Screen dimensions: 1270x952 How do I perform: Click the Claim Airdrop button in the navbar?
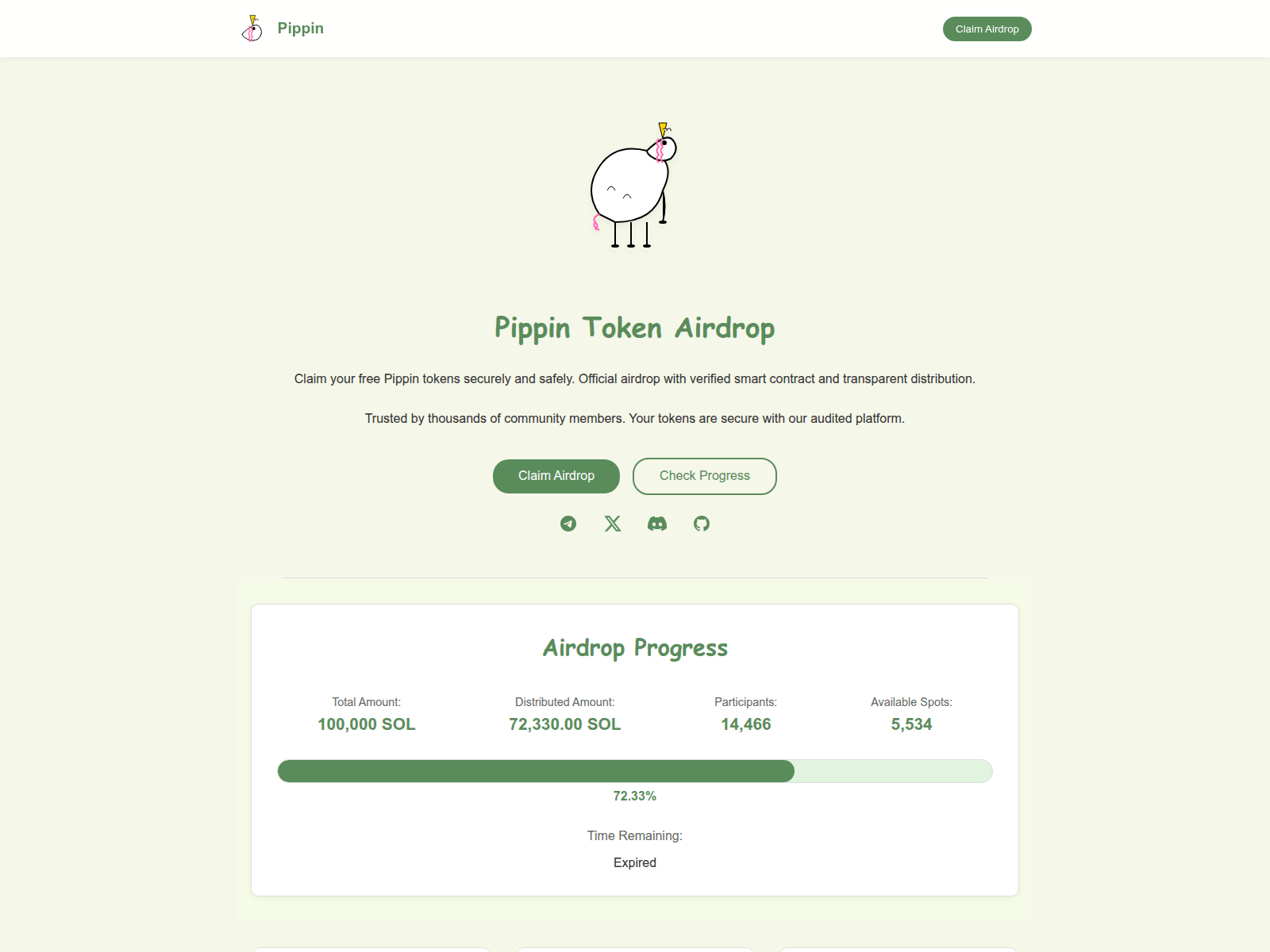[987, 29]
